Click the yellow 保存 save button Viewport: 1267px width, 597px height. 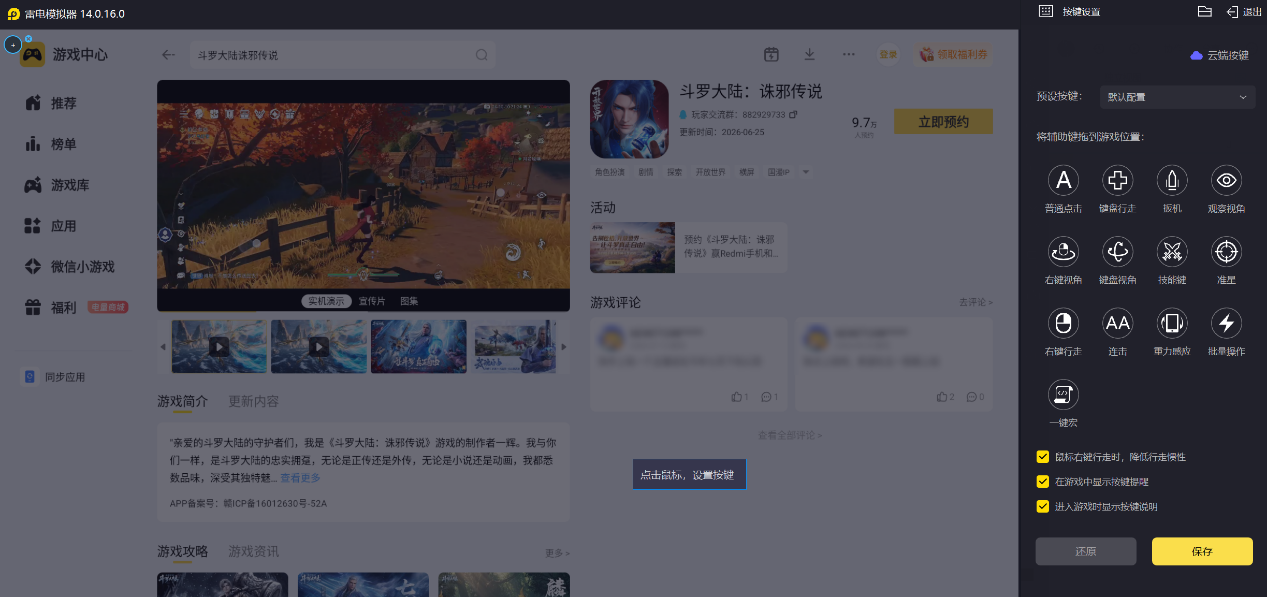pyautogui.click(x=1202, y=551)
